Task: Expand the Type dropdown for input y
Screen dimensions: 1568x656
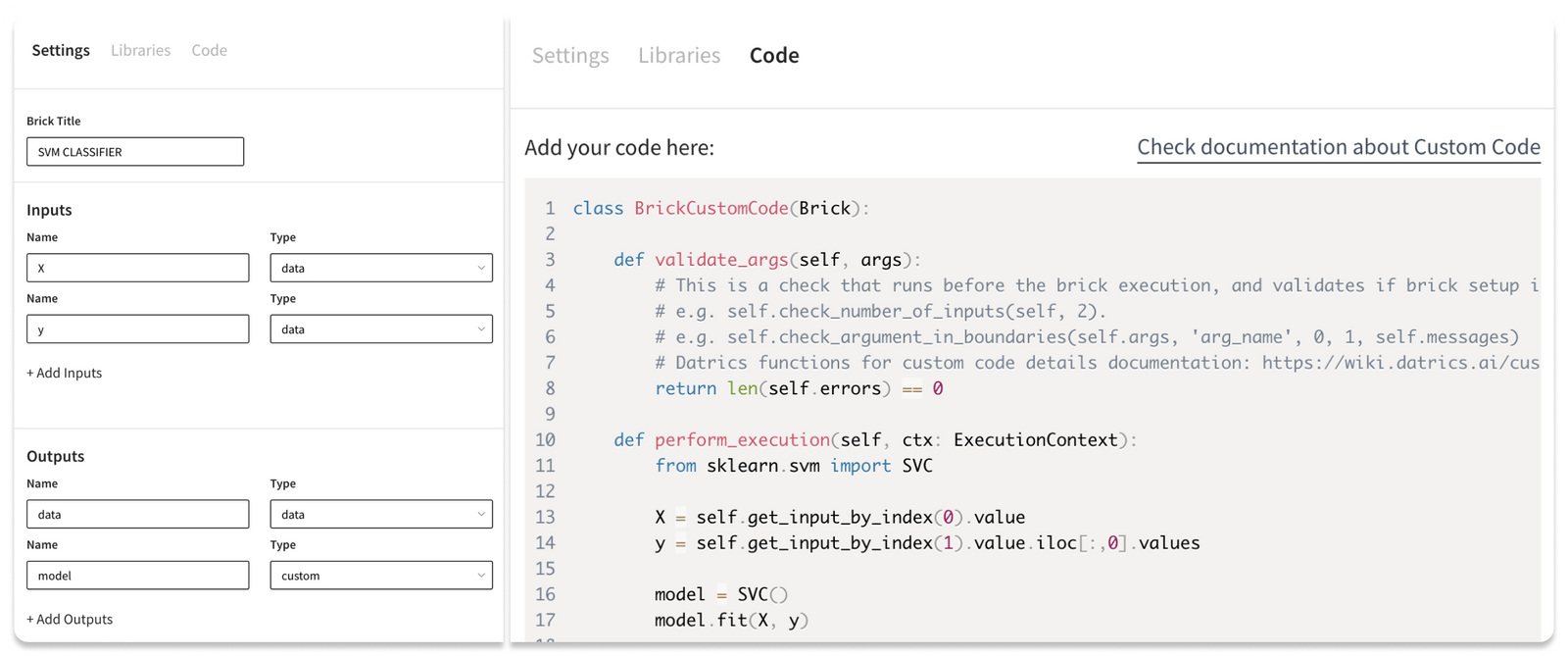Action: [381, 329]
